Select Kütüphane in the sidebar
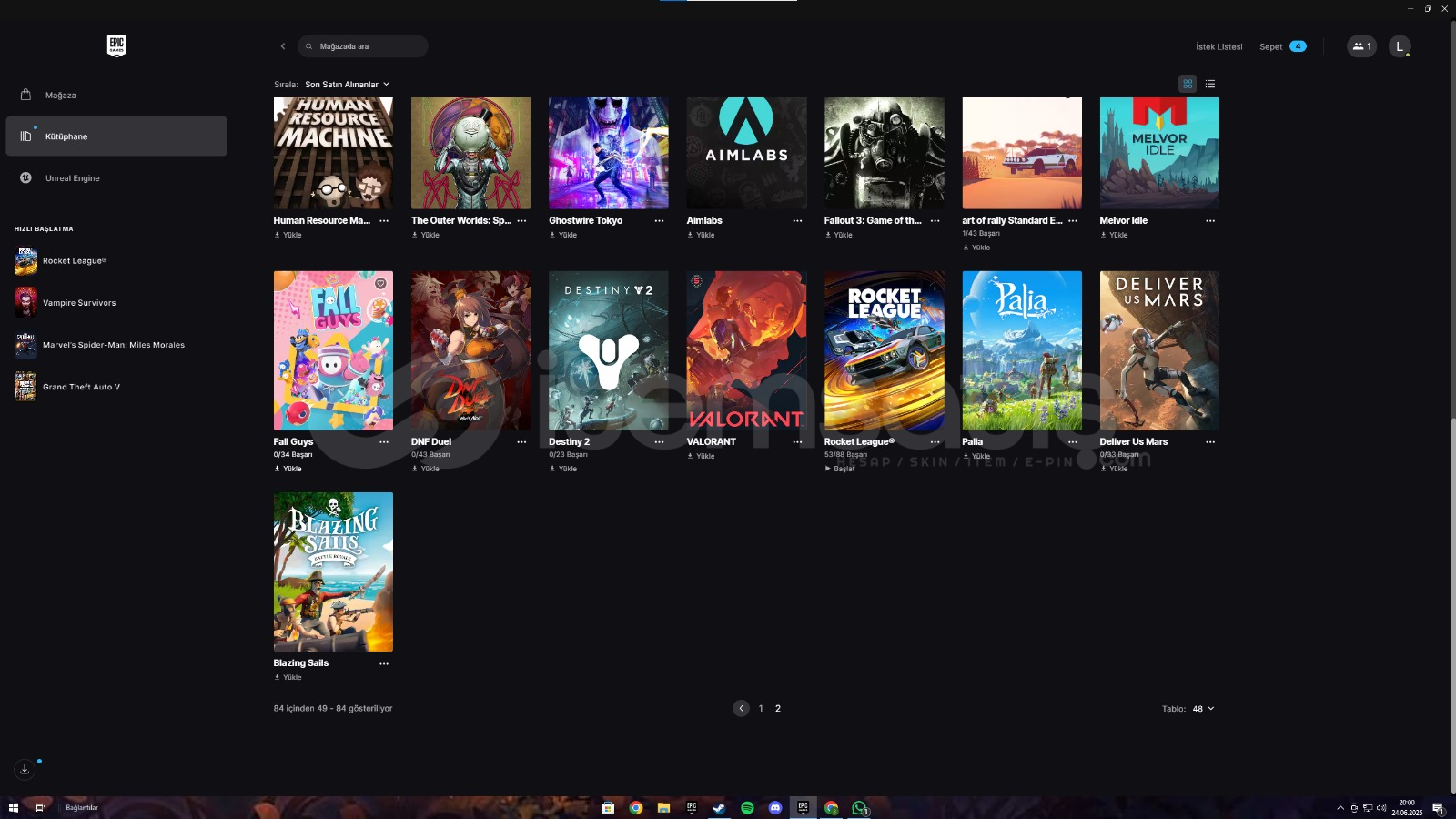This screenshot has width=1456, height=819. pos(116,136)
